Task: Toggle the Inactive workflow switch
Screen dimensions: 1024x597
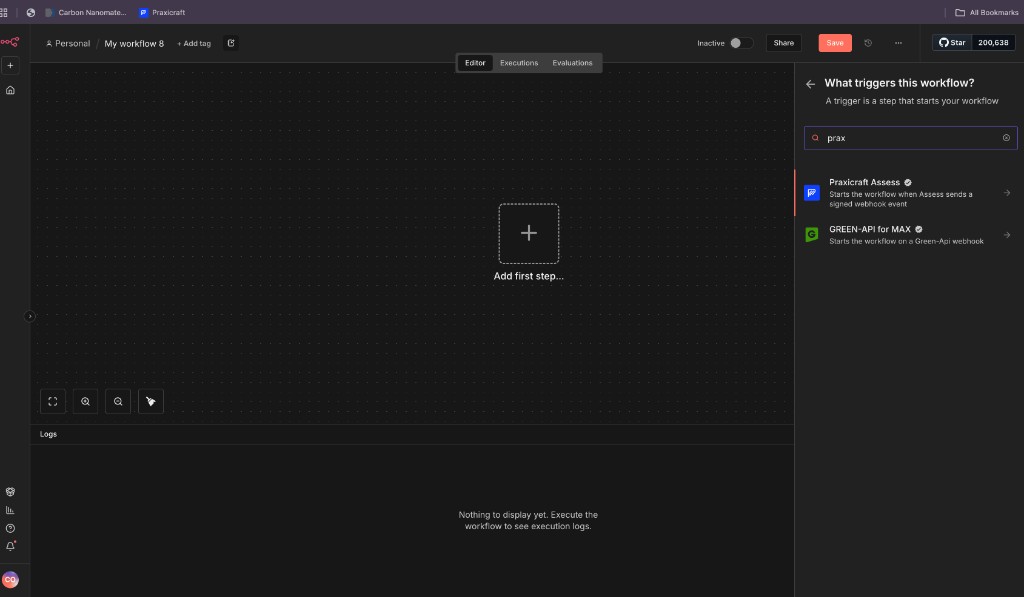Action: (741, 43)
